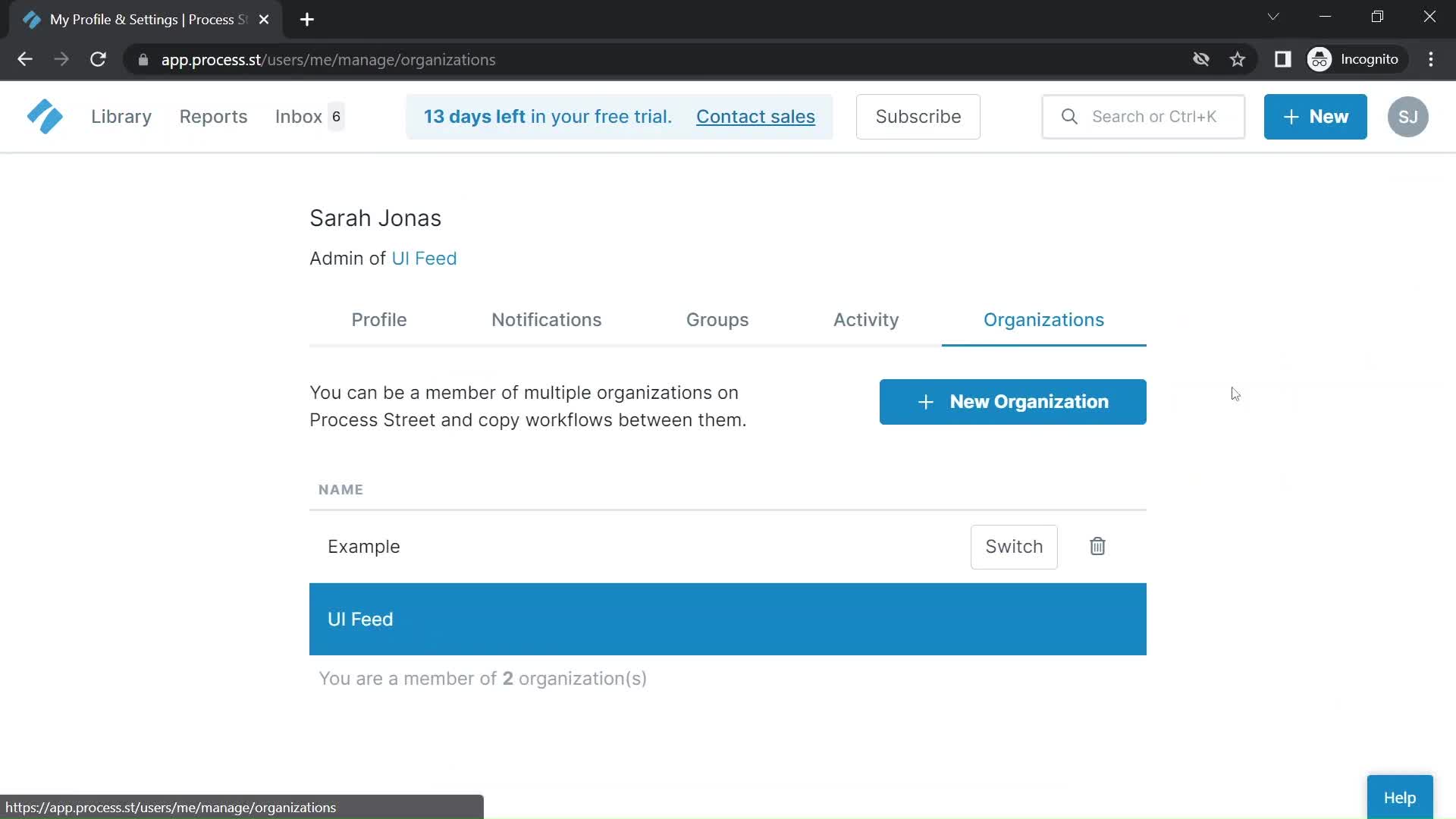
Task: Switch to the Profile tab
Action: (x=379, y=319)
